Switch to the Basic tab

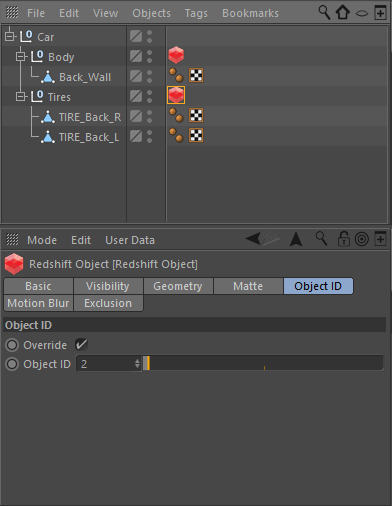(38, 286)
